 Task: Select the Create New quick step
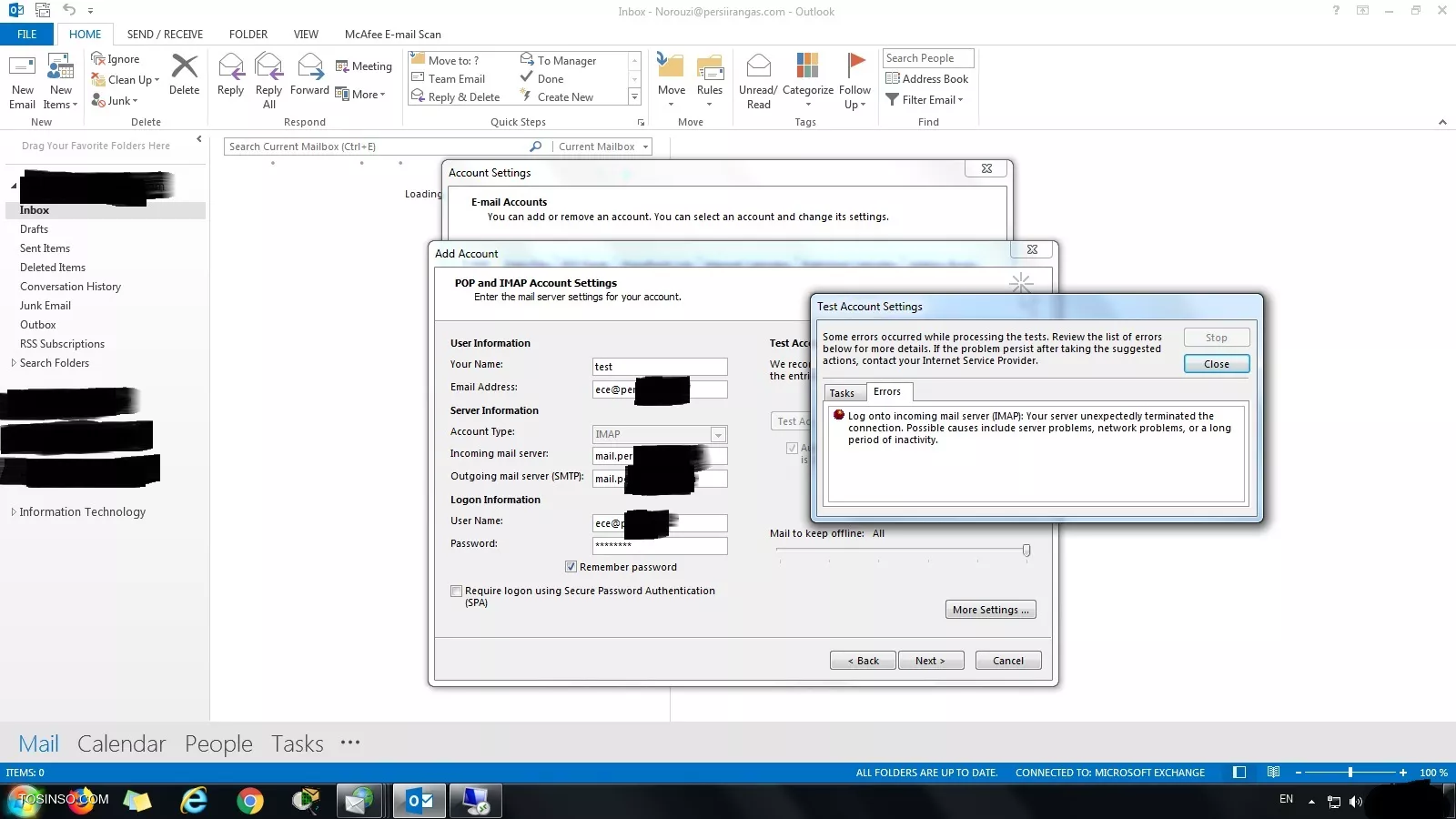pos(556,97)
